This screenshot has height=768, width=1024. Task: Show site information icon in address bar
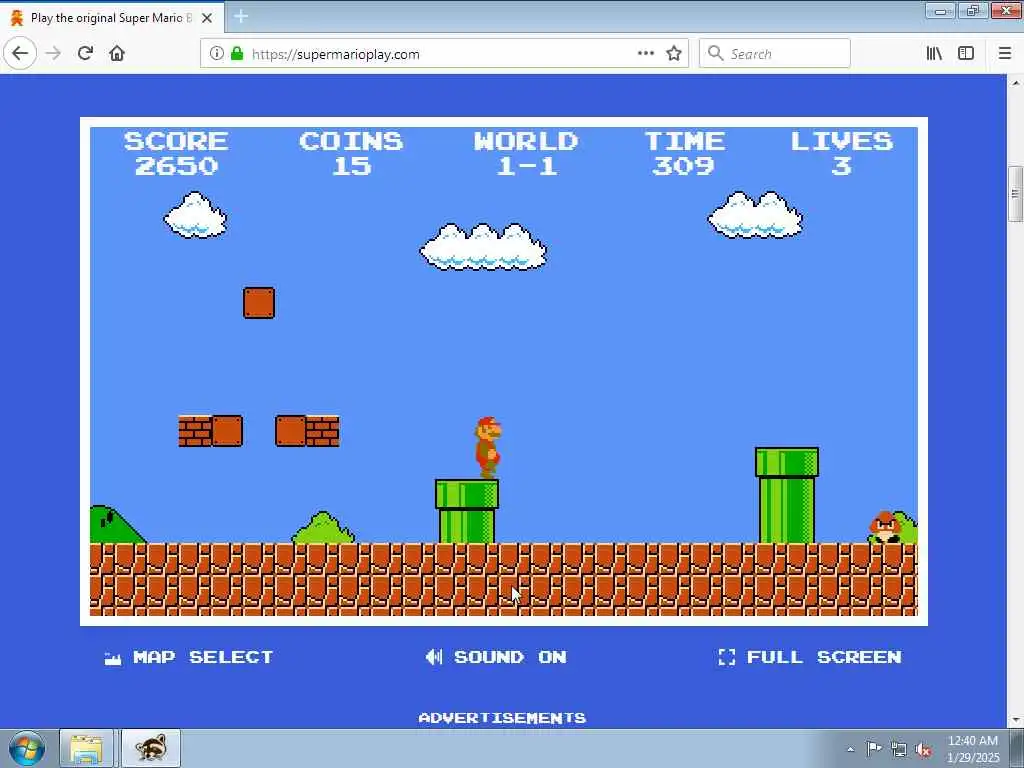[217, 54]
